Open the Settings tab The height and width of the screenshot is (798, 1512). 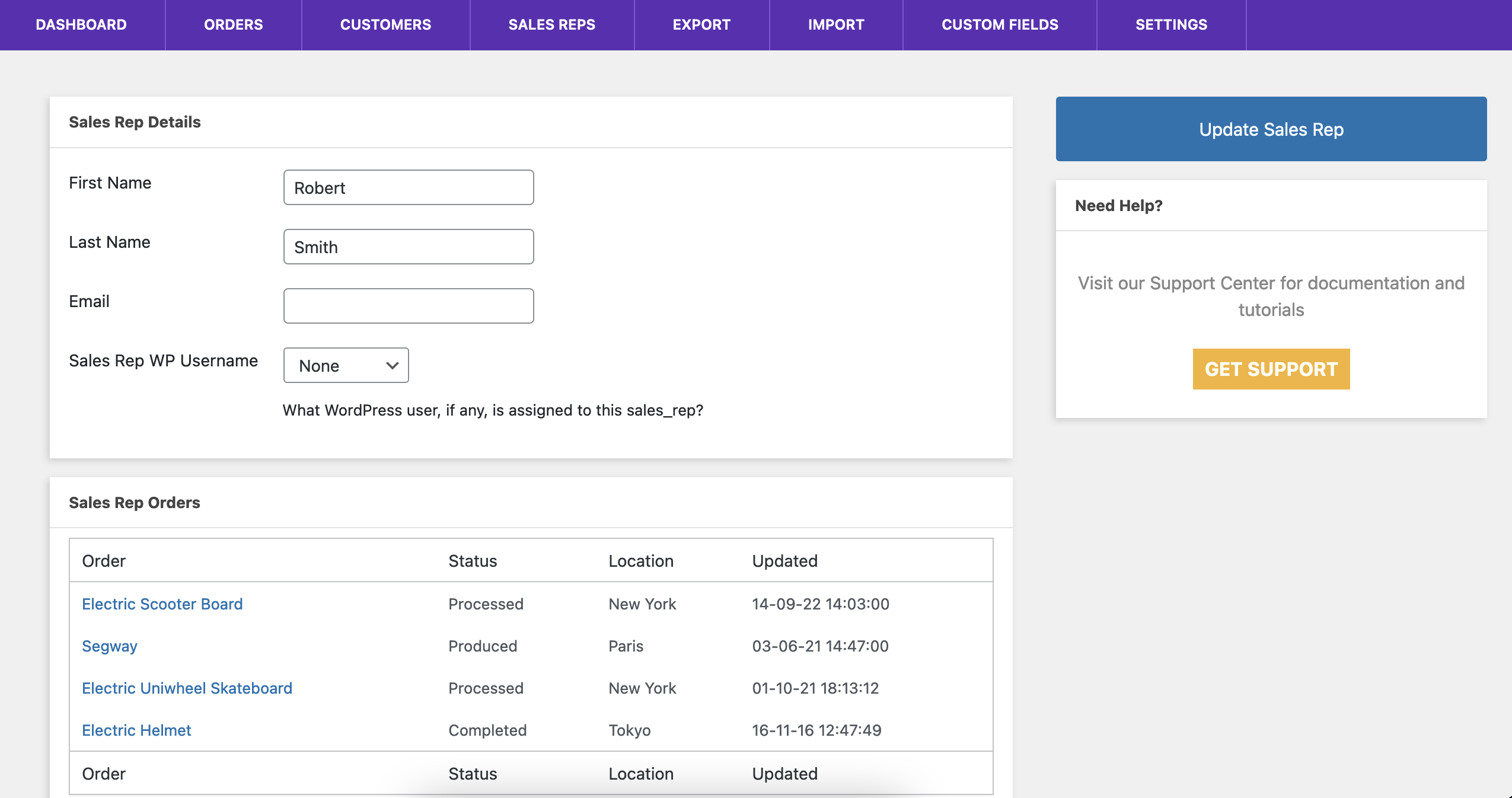click(1171, 25)
